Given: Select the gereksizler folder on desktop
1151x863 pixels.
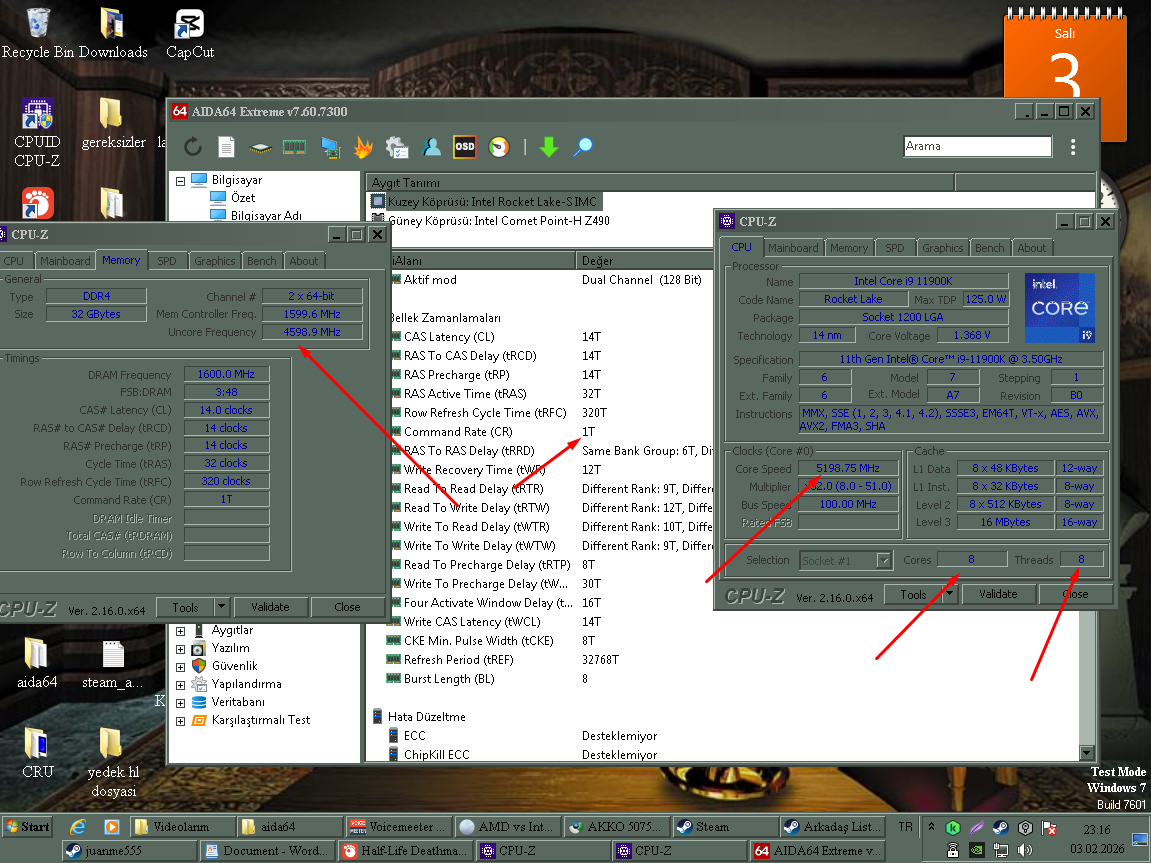Looking at the screenshot, I should pos(113,124).
